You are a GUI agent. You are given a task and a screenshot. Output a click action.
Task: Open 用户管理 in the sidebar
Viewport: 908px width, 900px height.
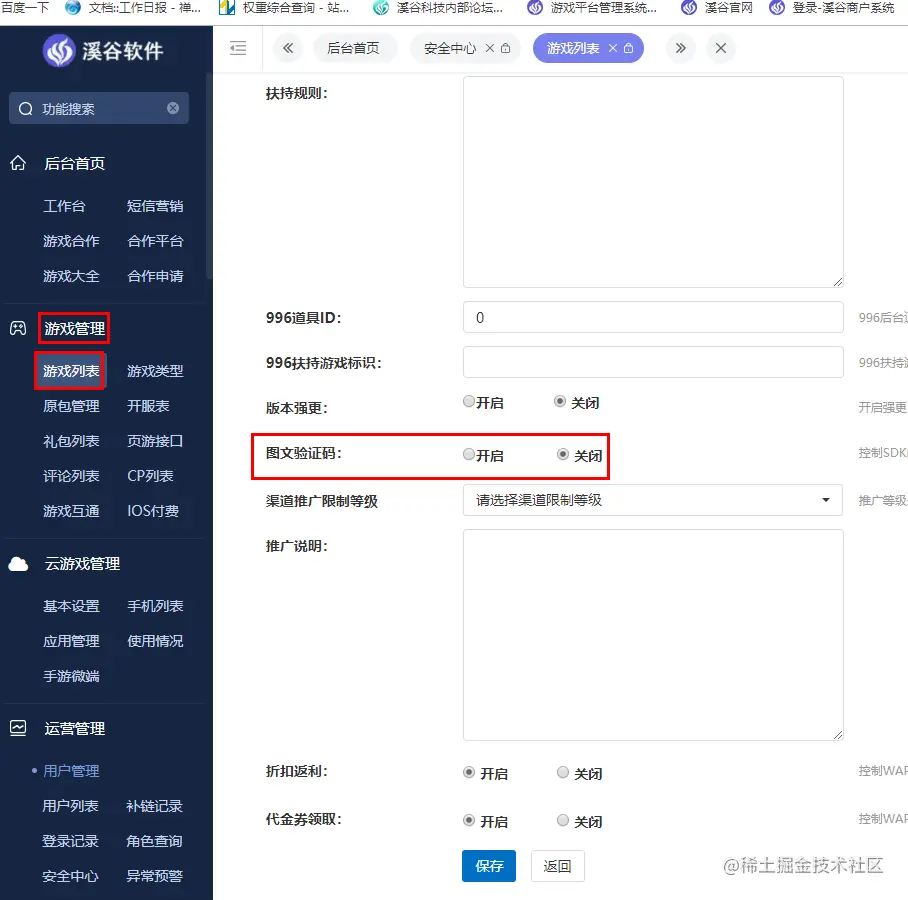(x=71, y=771)
